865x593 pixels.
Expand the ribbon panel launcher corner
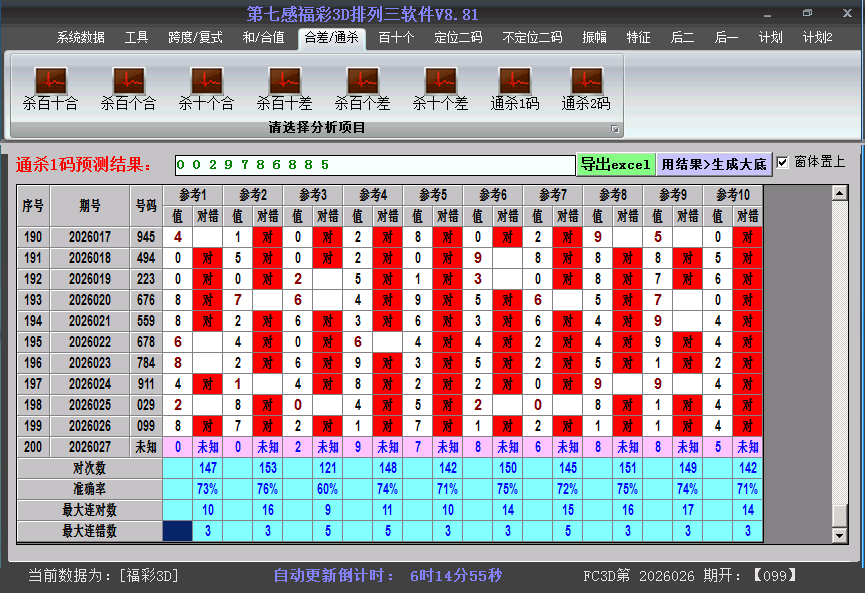pos(615,129)
